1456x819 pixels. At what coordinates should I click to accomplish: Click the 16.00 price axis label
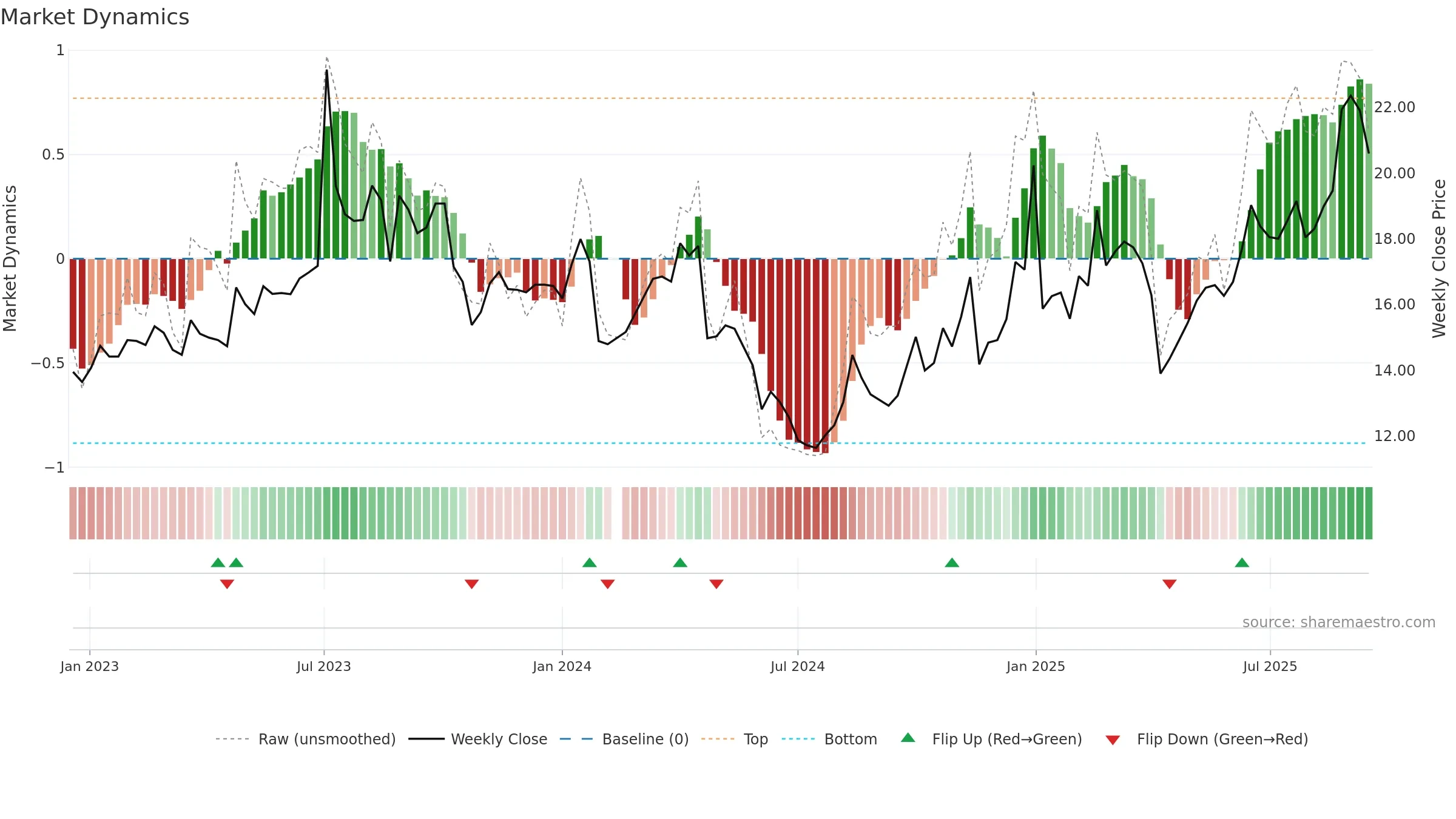(1395, 305)
